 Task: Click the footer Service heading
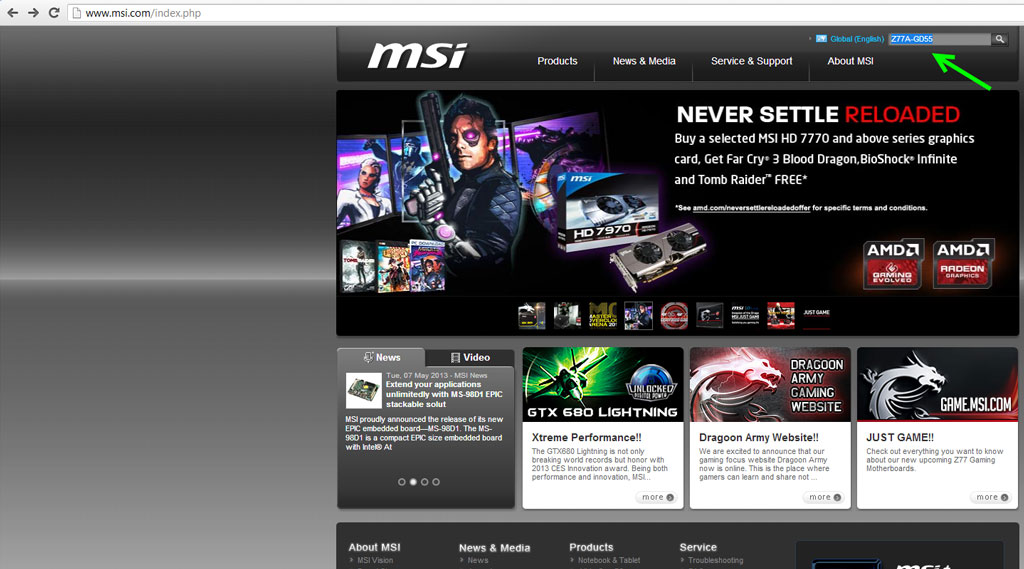coord(698,547)
